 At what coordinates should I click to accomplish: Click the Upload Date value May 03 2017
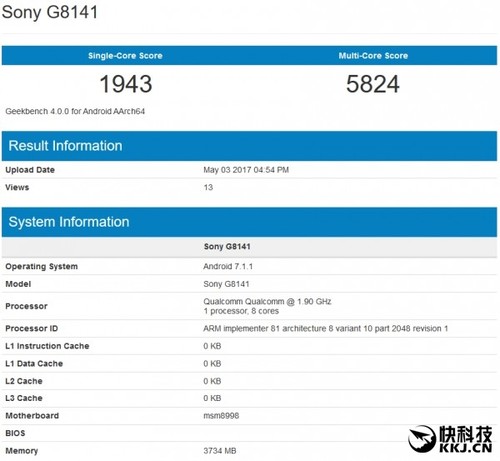(246, 170)
